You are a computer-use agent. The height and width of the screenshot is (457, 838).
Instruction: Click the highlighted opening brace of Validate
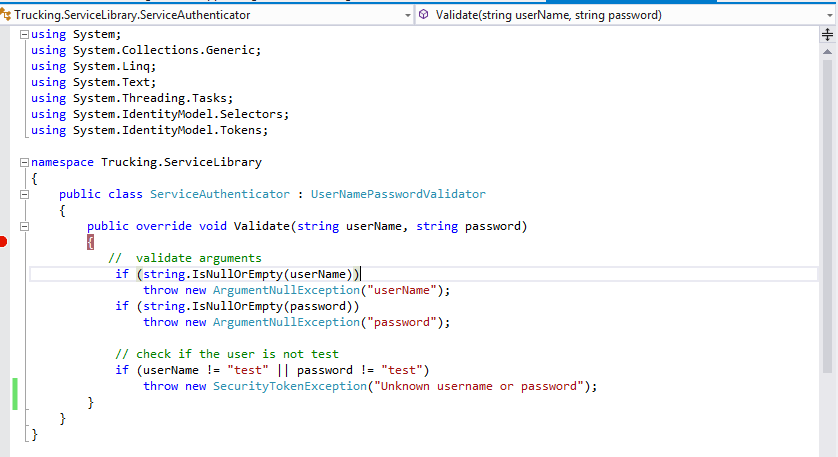[90, 242]
